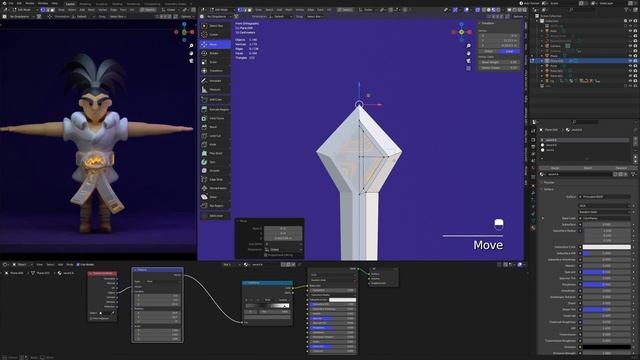Select the Shrink/Fatten tool
Screen dimensions: 640x360
pos(215,188)
